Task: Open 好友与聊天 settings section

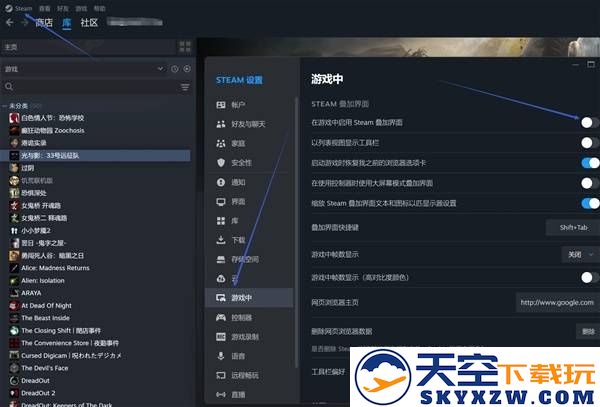Action: (249, 124)
